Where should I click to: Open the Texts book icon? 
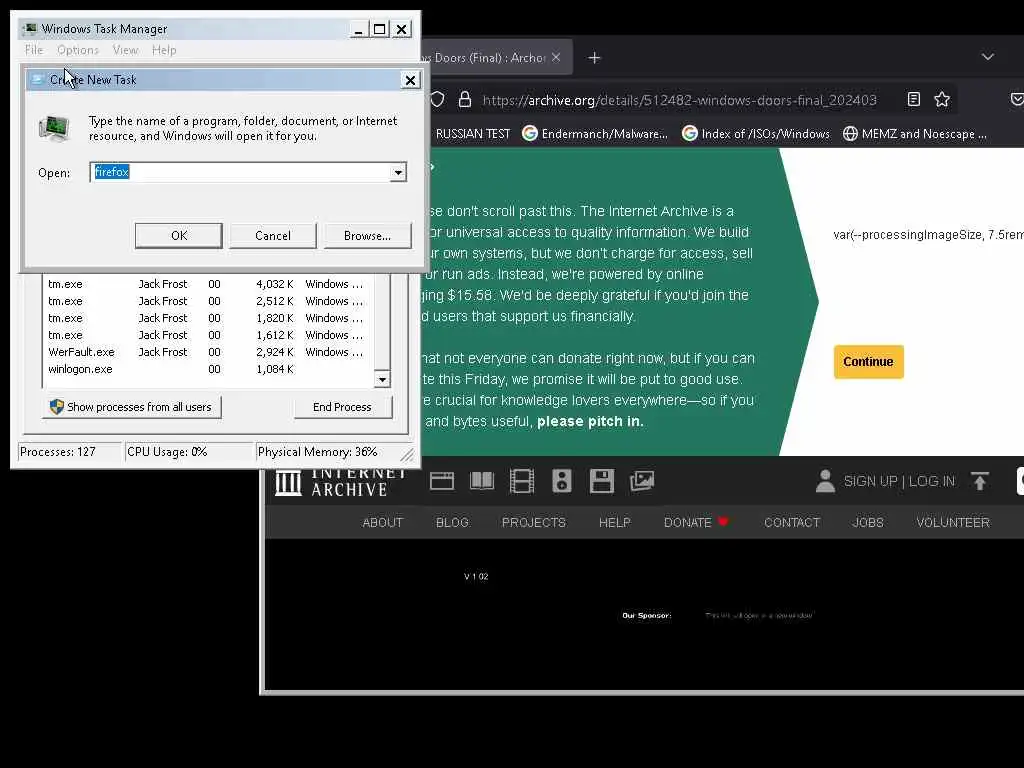482,482
